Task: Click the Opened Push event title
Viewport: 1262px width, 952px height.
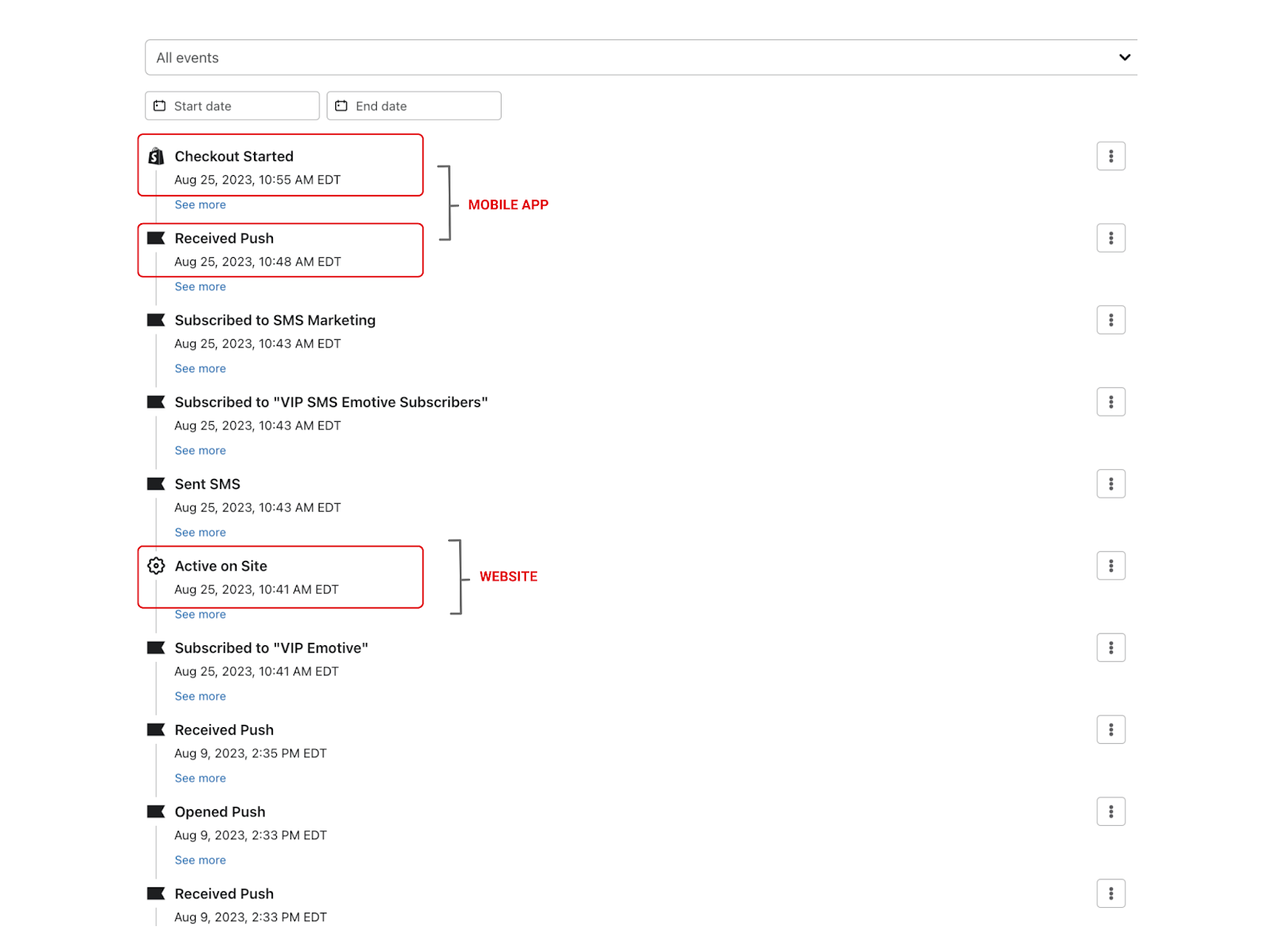Action: (220, 812)
